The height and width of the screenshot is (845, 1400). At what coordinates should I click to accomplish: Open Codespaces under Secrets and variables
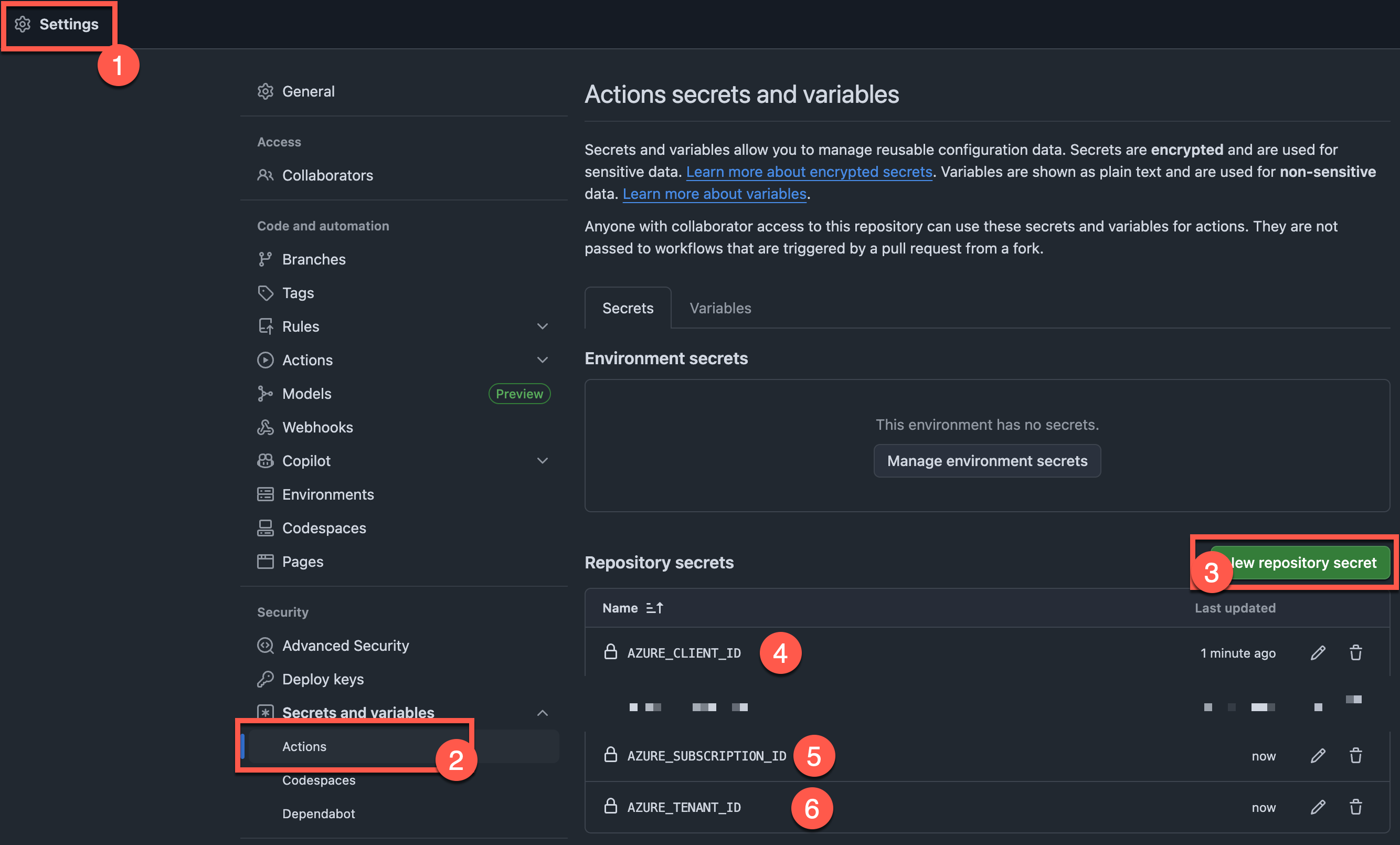tap(319, 779)
